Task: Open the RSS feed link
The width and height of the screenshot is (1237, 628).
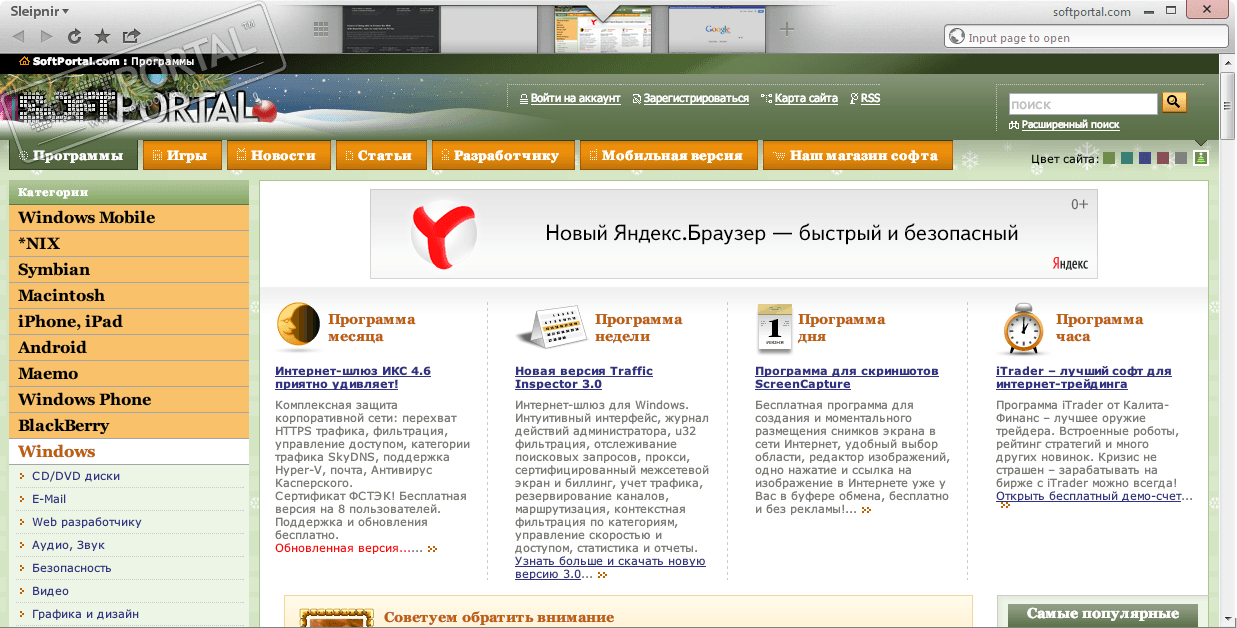Action: pos(870,98)
